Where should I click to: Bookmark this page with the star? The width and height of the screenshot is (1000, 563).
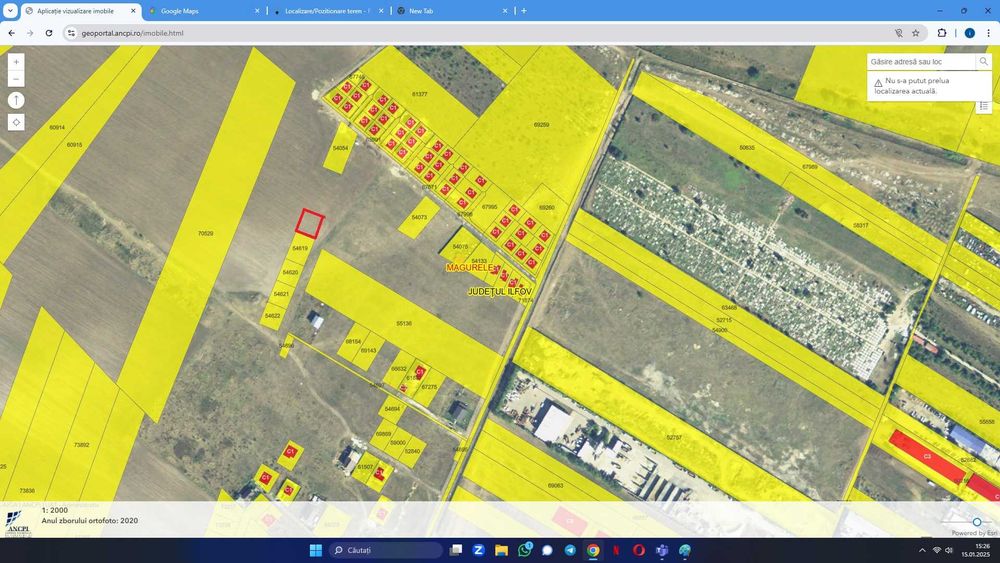tap(916, 33)
